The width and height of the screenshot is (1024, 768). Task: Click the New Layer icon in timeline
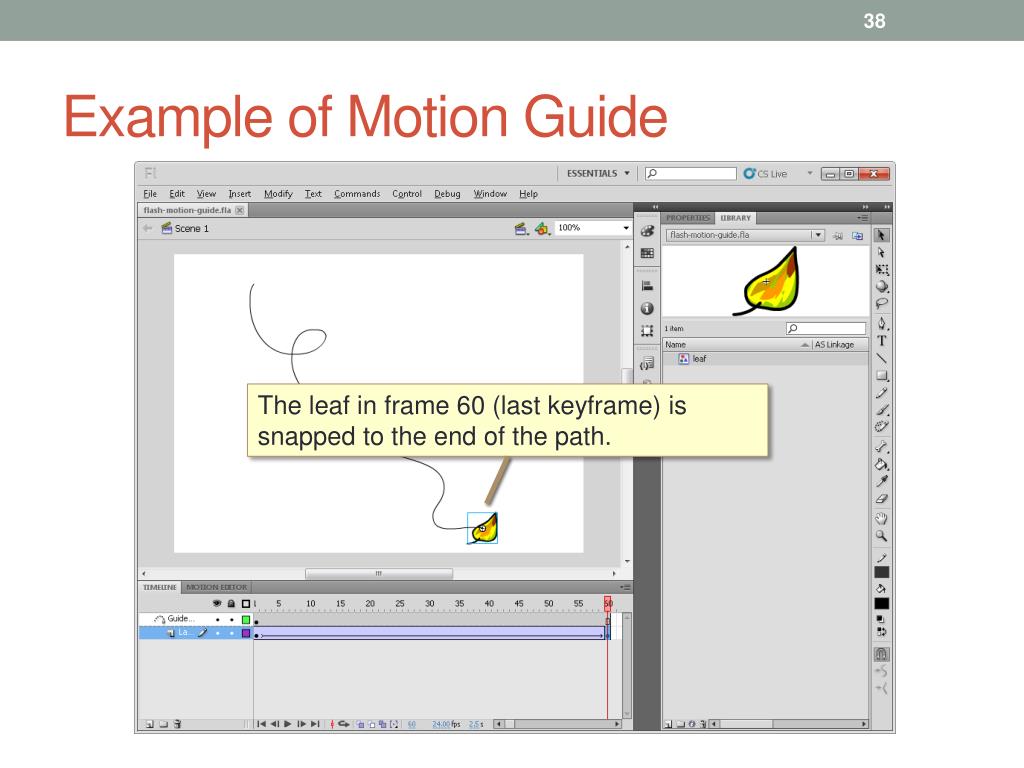click(x=150, y=724)
